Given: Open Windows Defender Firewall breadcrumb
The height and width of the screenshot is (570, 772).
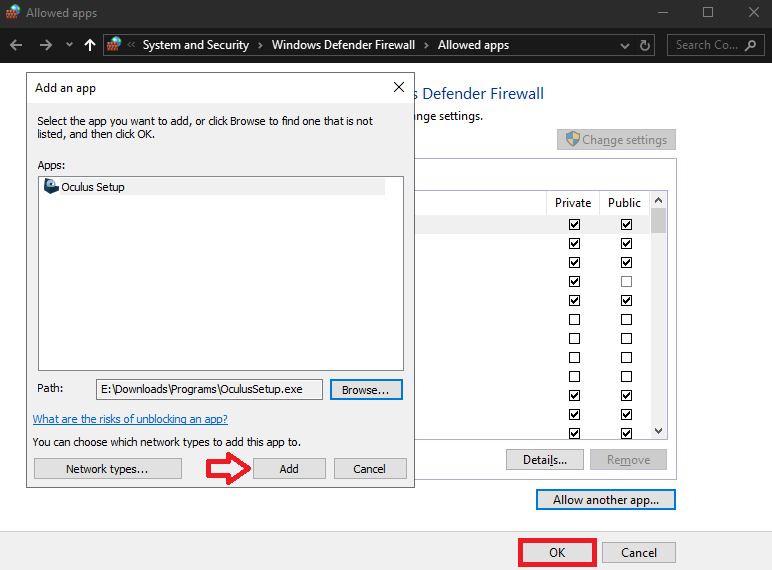Looking at the screenshot, I should [x=343, y=45].
